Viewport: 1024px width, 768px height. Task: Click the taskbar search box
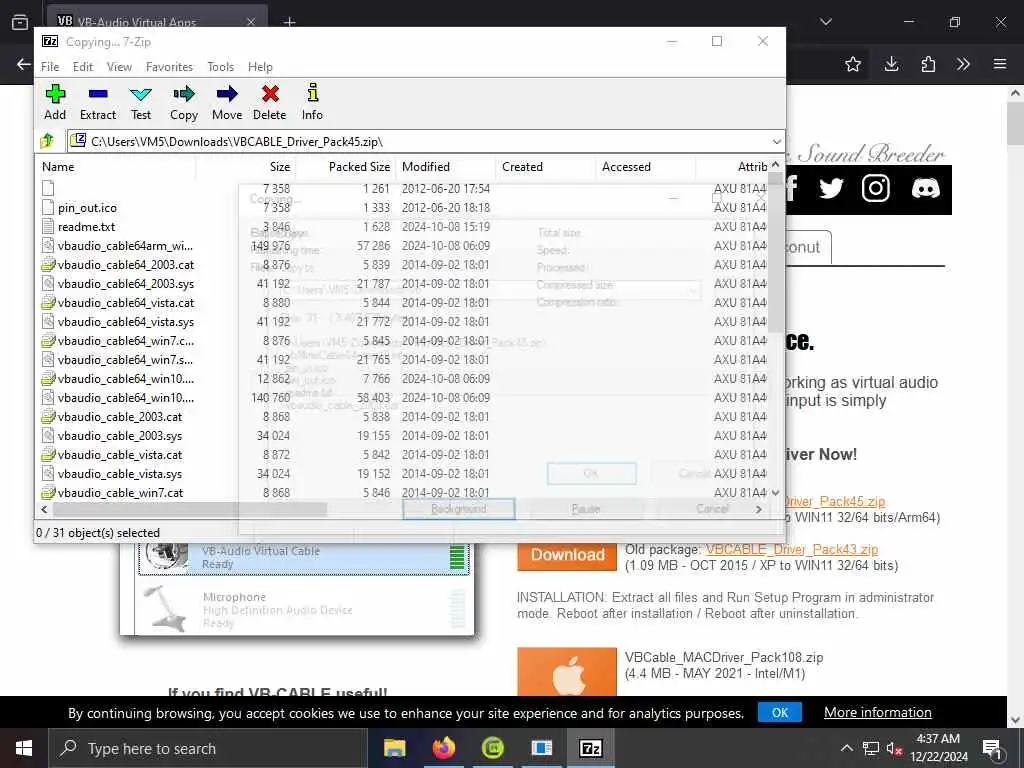point(208,748)
